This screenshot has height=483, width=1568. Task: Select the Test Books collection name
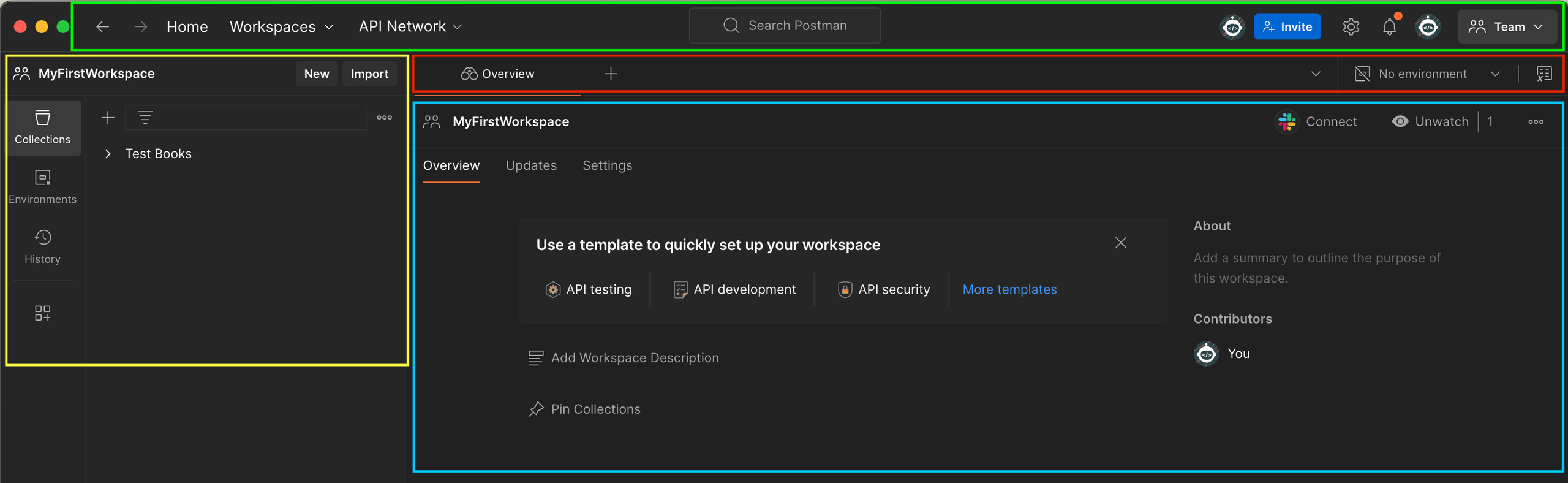tap(158, 154)
